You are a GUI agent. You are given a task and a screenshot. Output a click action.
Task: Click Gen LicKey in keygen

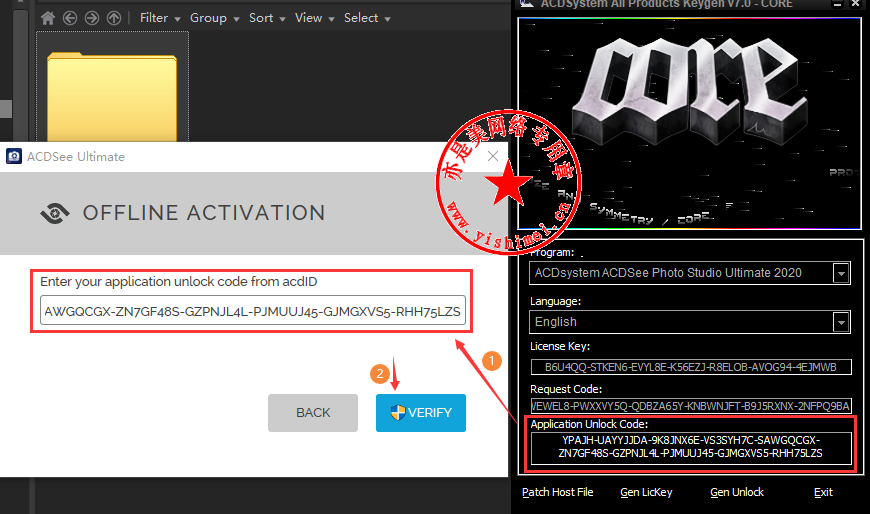(646, 492)
